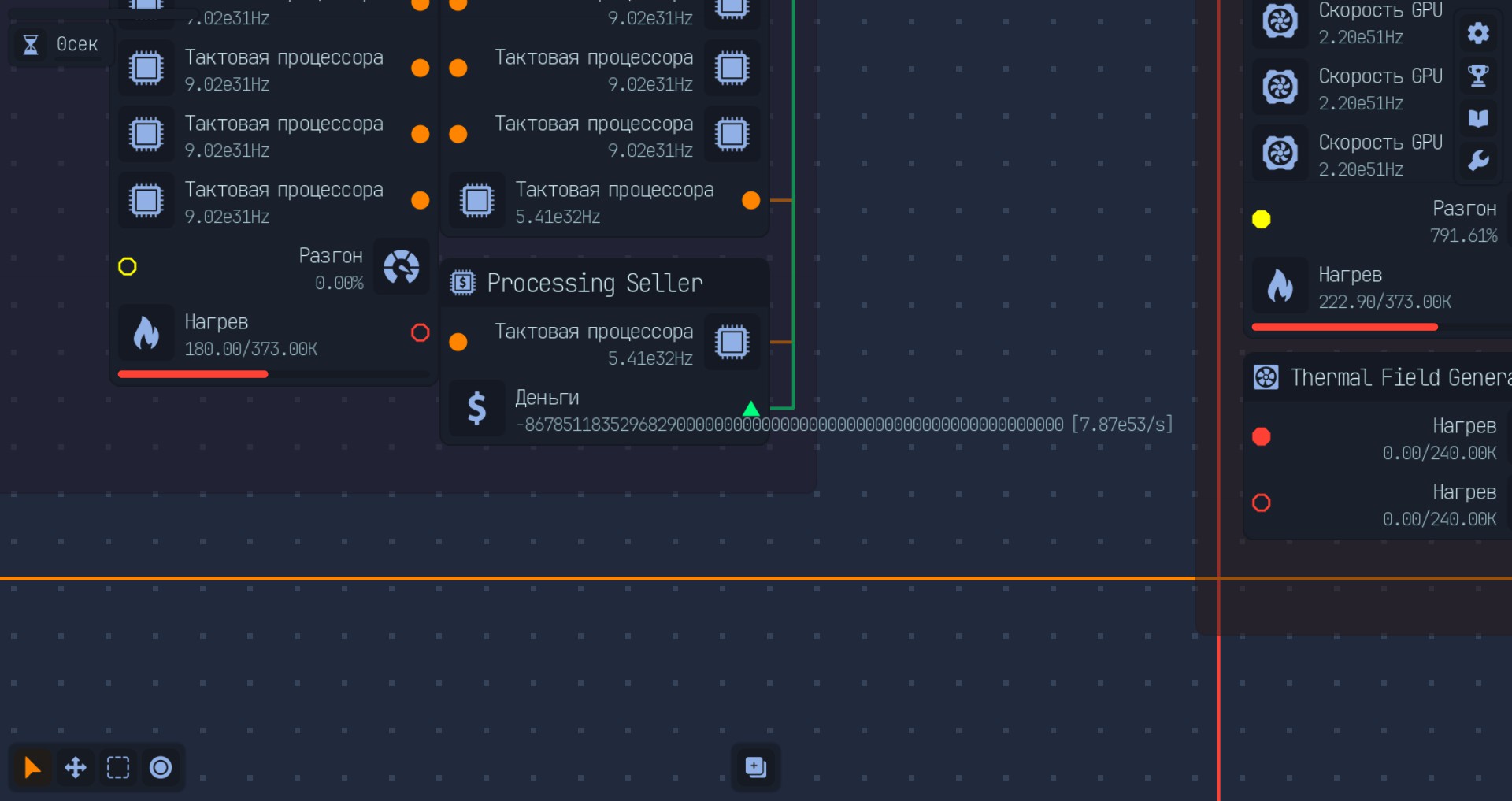Click the filled yellow port of Разгон 791.61%

point(1262,219)
